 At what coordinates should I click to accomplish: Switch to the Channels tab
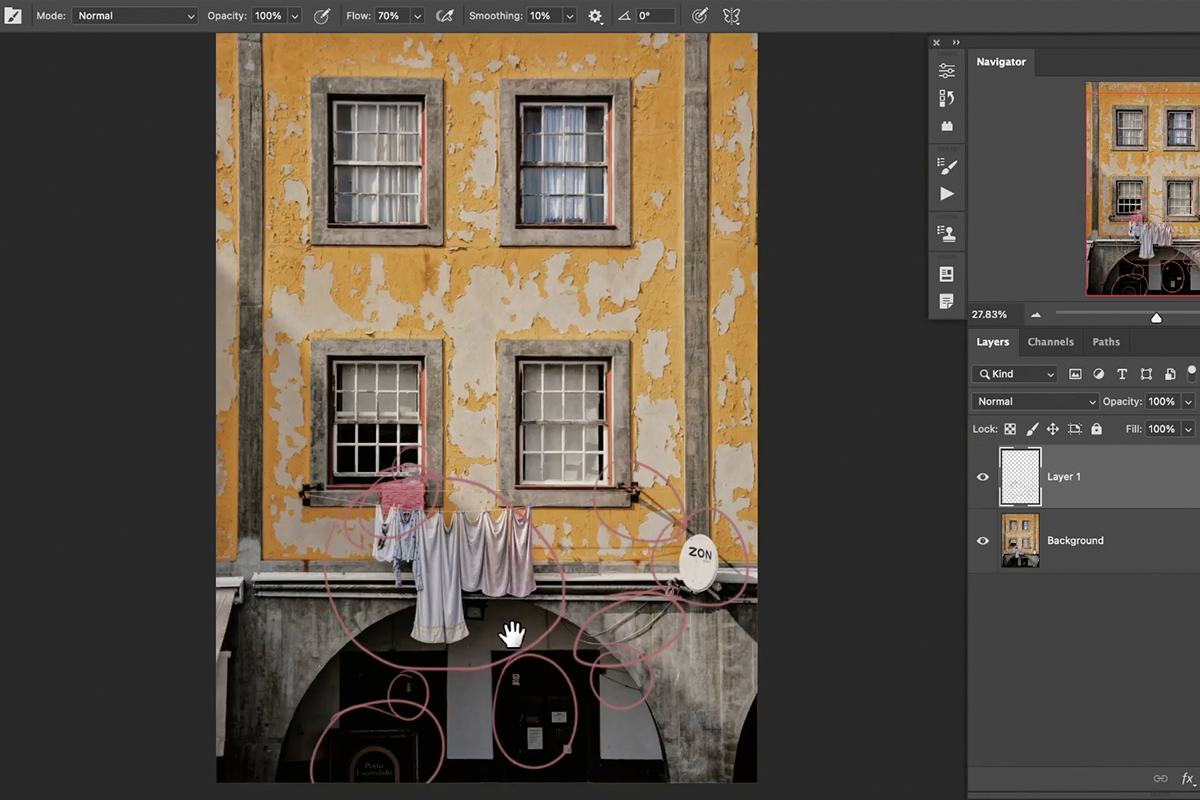click(x=1051, y=341)
